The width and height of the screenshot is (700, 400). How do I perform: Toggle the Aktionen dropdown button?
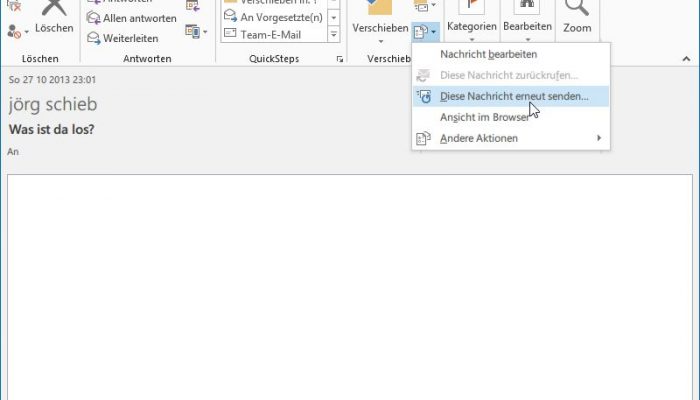click(425, 32)
